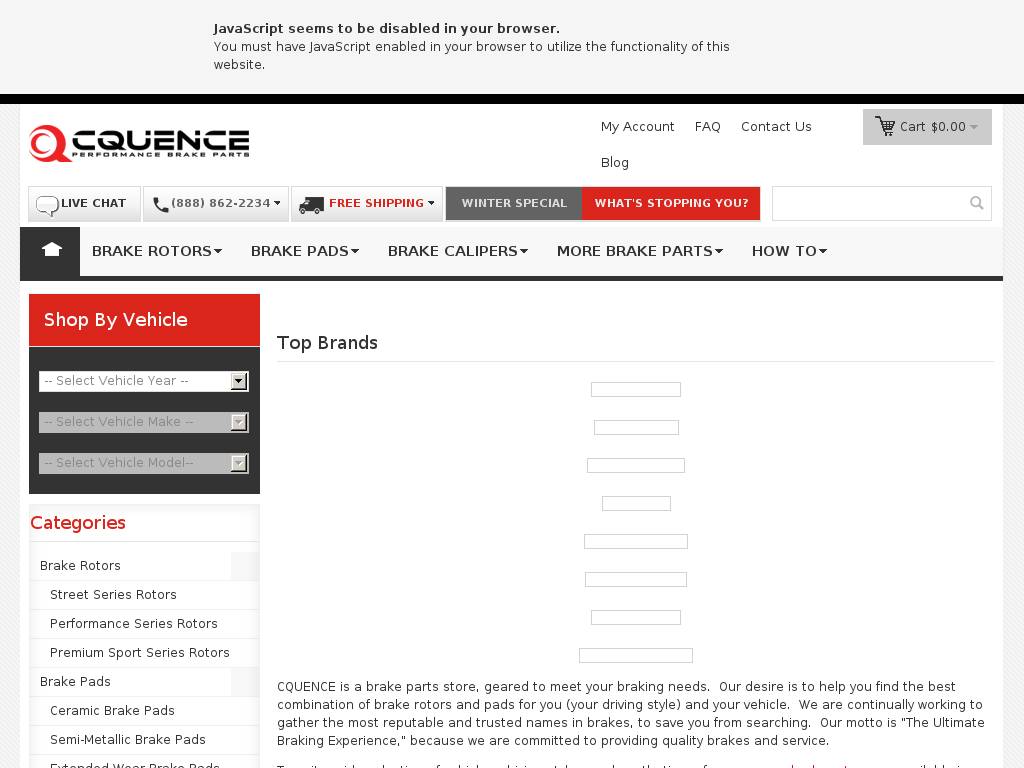Viewport: 1024px width, 768px height.
Task: Expand the Brake Calipers menu
Action: (457, 251)
